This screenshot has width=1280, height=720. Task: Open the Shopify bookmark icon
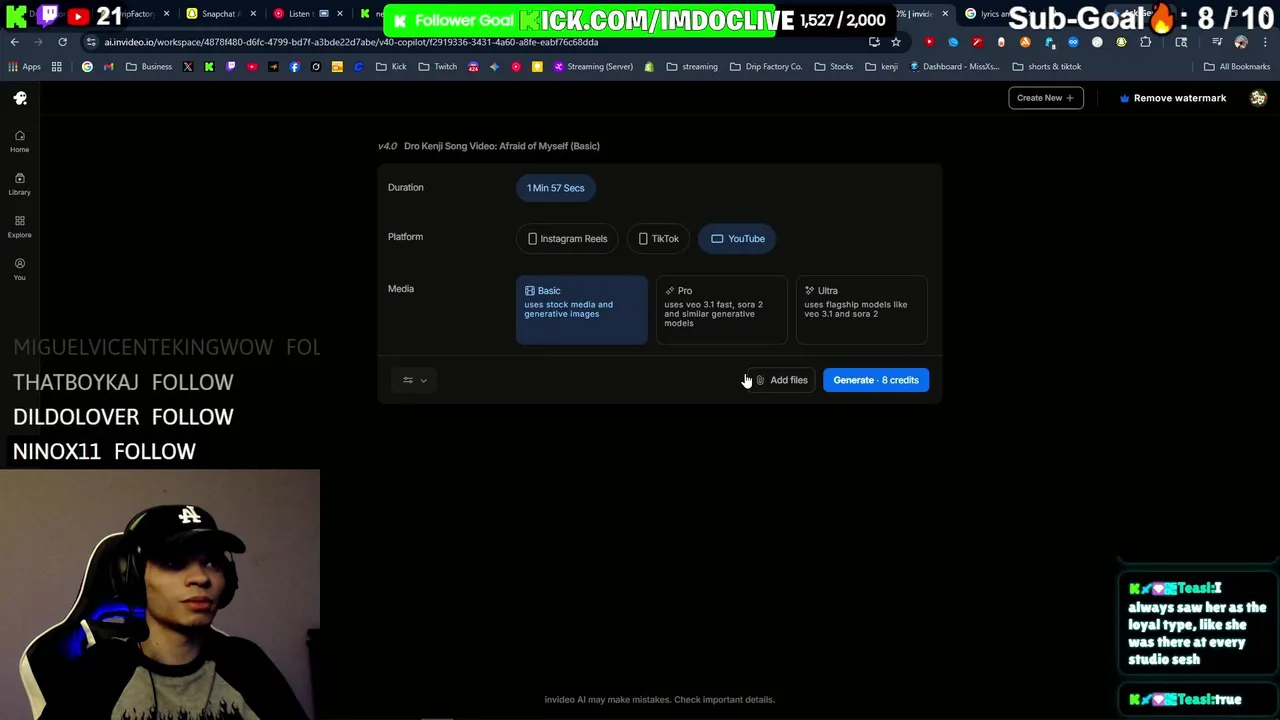(x=649, y=67)
